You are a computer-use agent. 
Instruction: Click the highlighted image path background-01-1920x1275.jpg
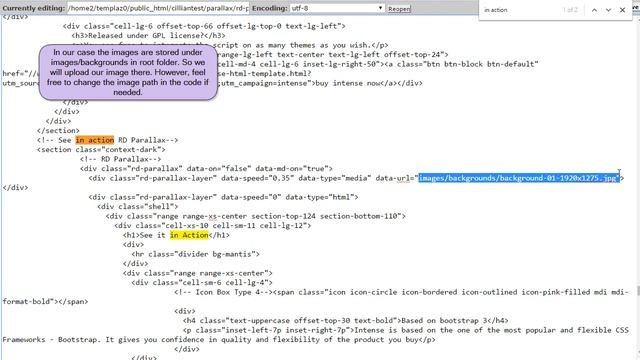click(x=519, y=178)
